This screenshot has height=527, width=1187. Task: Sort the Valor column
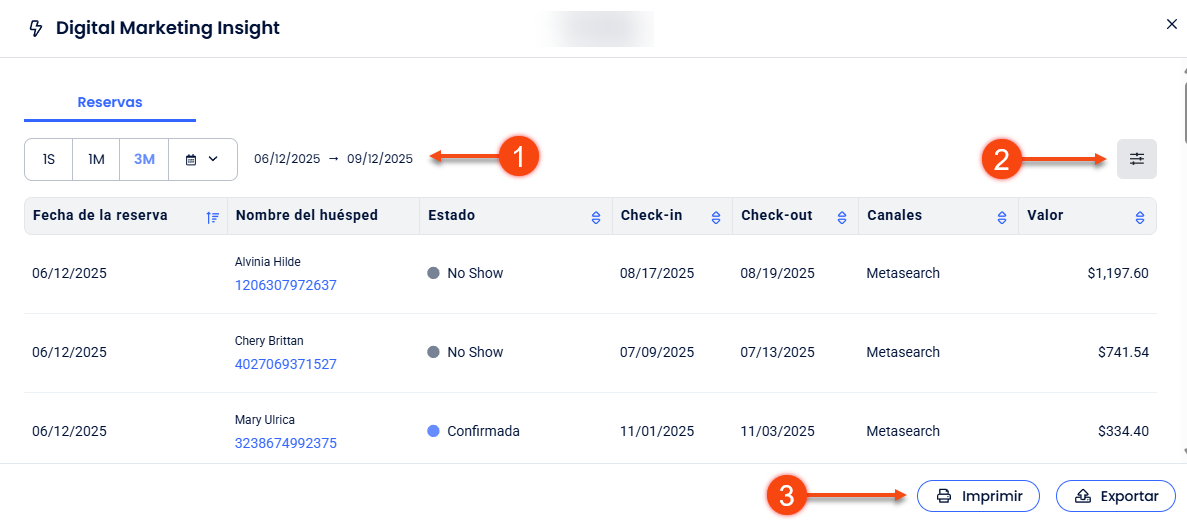(1139, 217)
